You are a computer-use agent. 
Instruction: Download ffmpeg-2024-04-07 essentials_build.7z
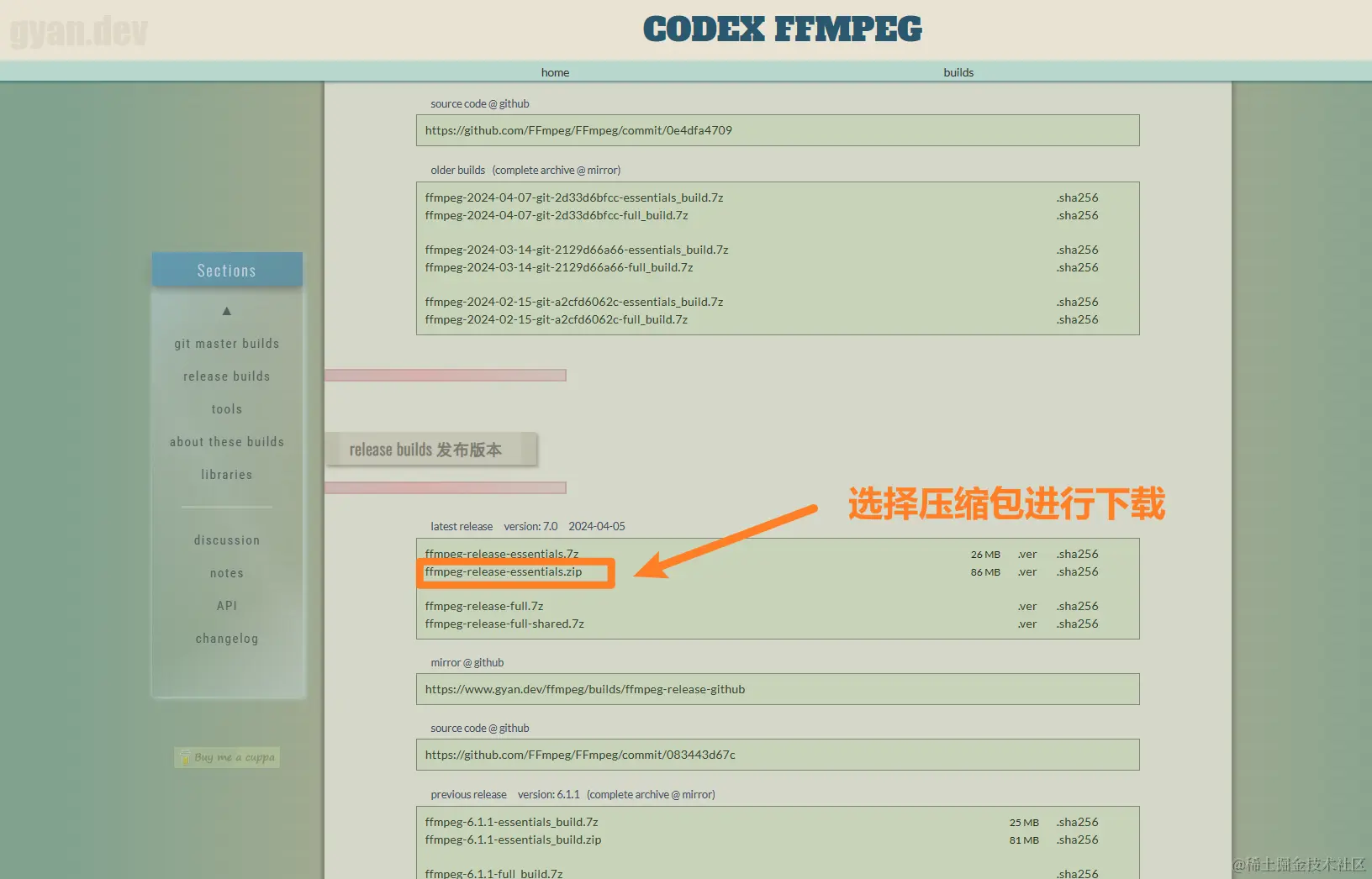pos(574,197)
